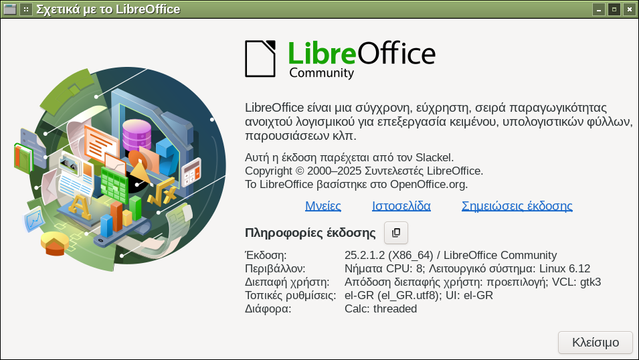Open the Σημειώσεις έκδοσης release notes link
This screenshot has height=360, width=639.
(517, 206)
